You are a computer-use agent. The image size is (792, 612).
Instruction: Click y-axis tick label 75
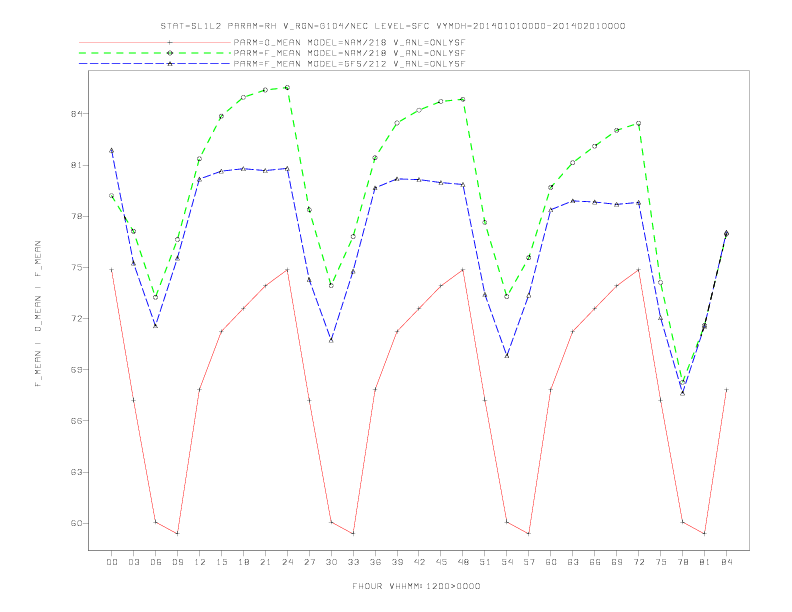click(77, 267)
